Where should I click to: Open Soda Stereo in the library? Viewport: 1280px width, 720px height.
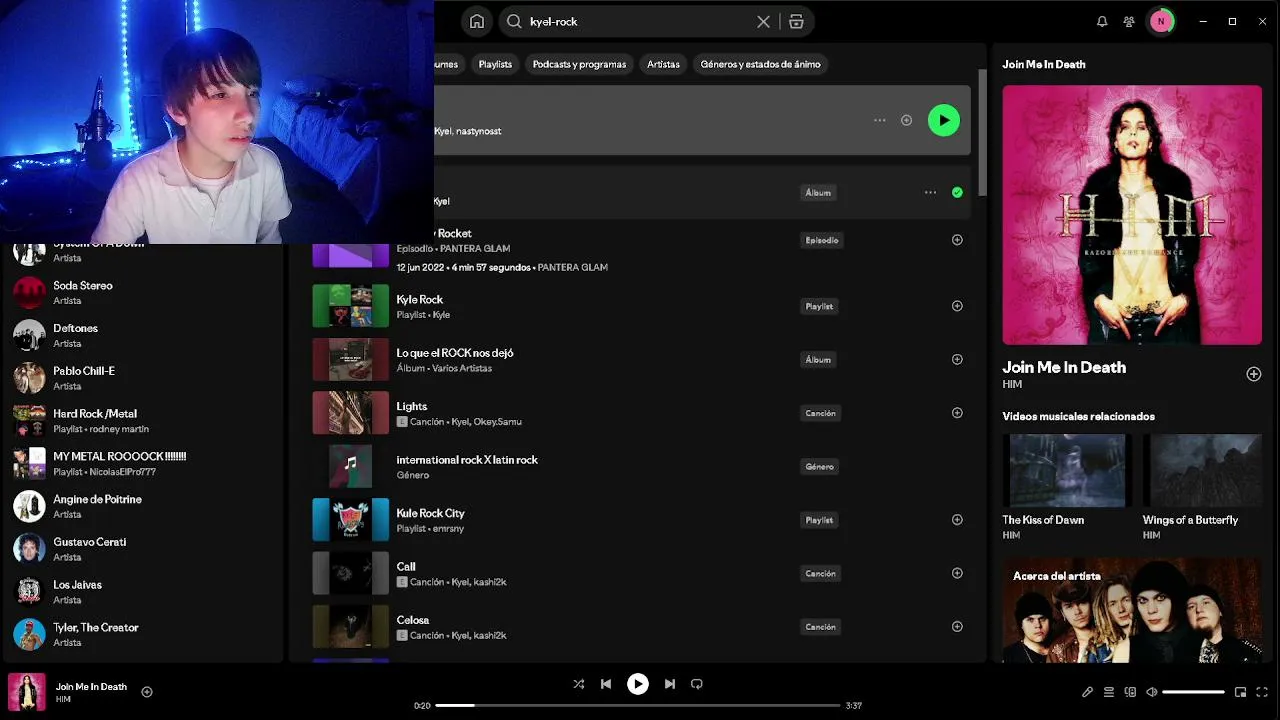point(142,293)
